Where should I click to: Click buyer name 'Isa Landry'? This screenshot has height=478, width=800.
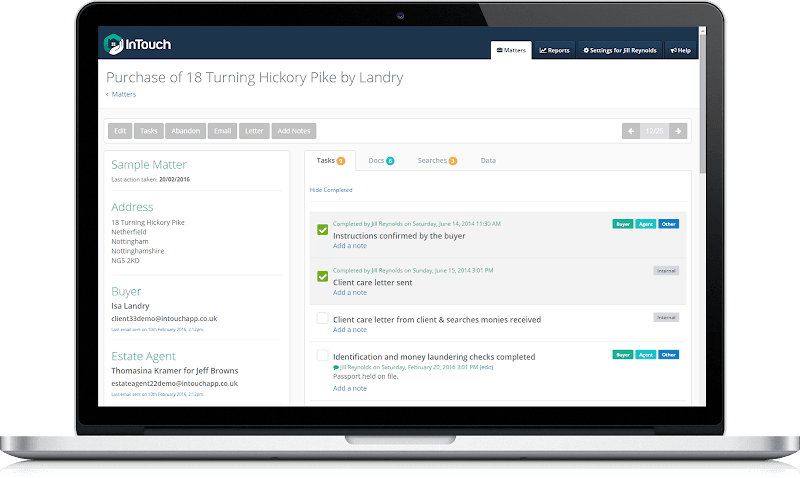point(130,306)
